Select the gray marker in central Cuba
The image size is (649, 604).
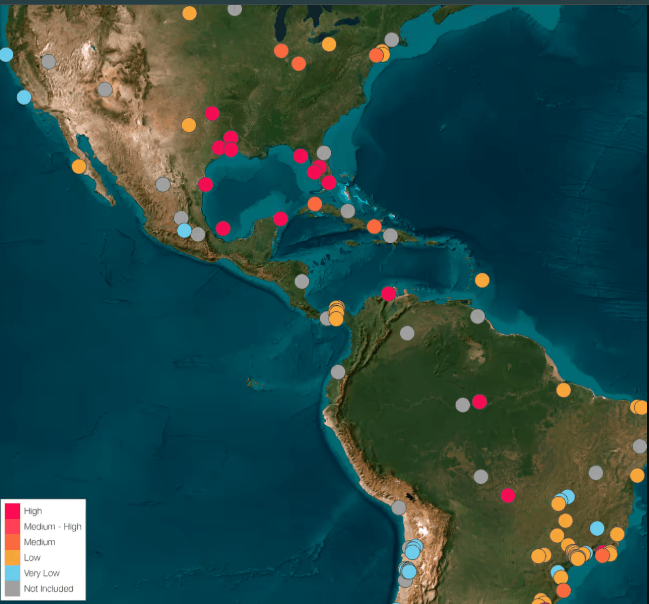point(348,211)
